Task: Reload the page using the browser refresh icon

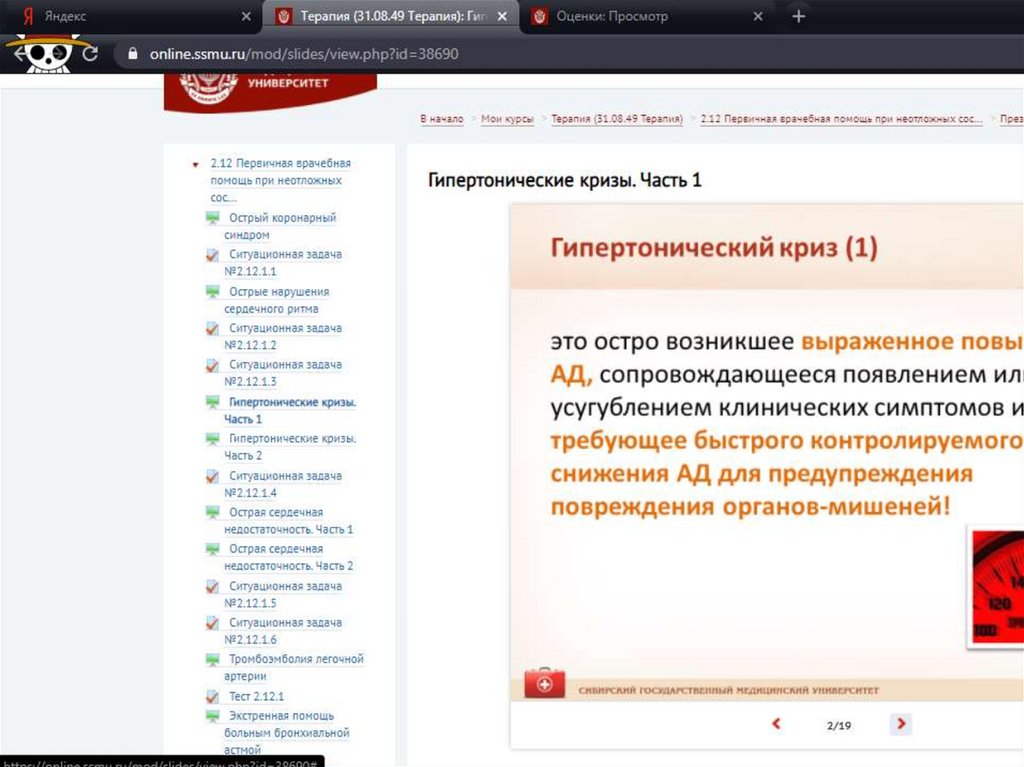Action: [90, 54]
